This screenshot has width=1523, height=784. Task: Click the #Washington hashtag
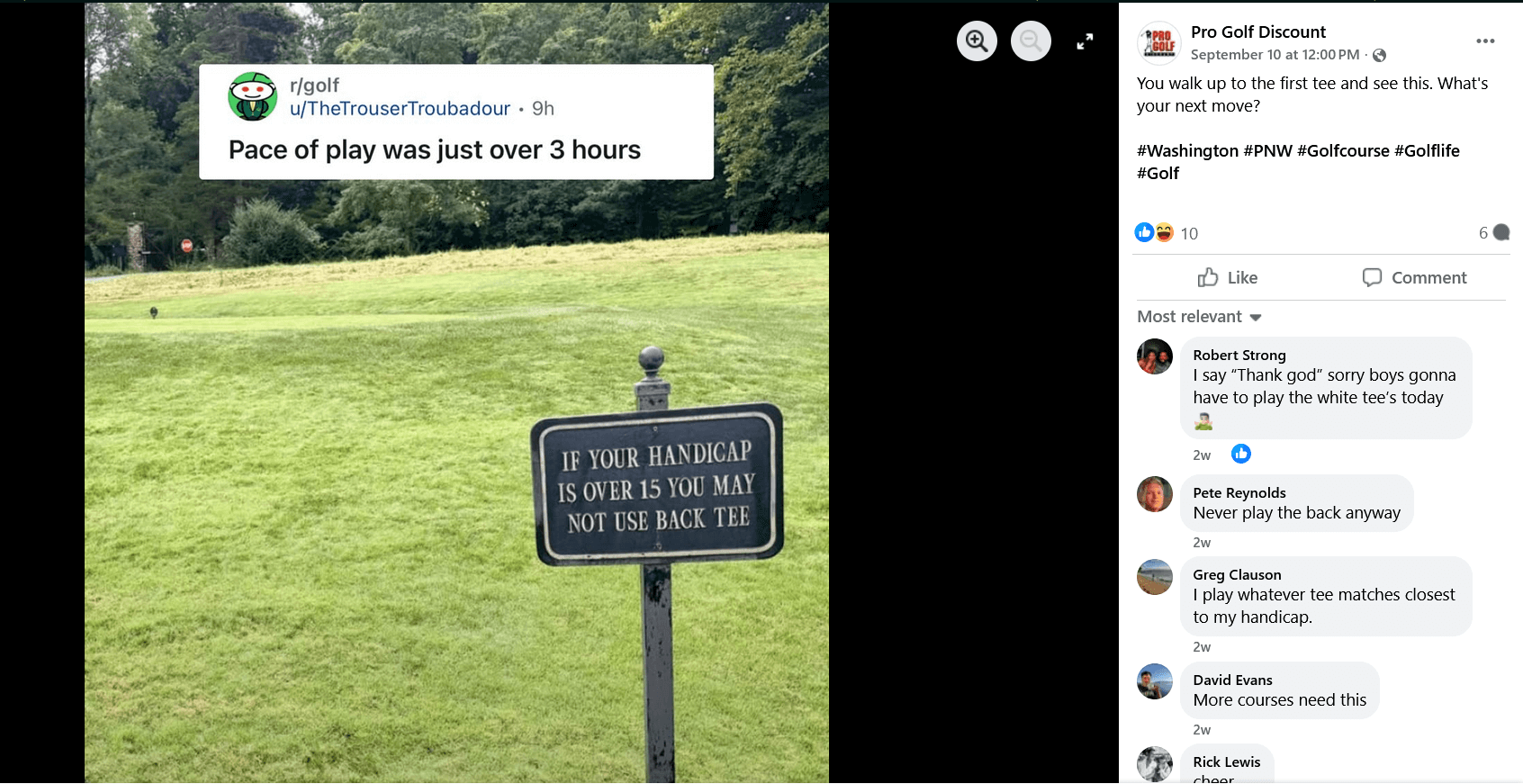pyautogui.click(x=1188, y=150)
